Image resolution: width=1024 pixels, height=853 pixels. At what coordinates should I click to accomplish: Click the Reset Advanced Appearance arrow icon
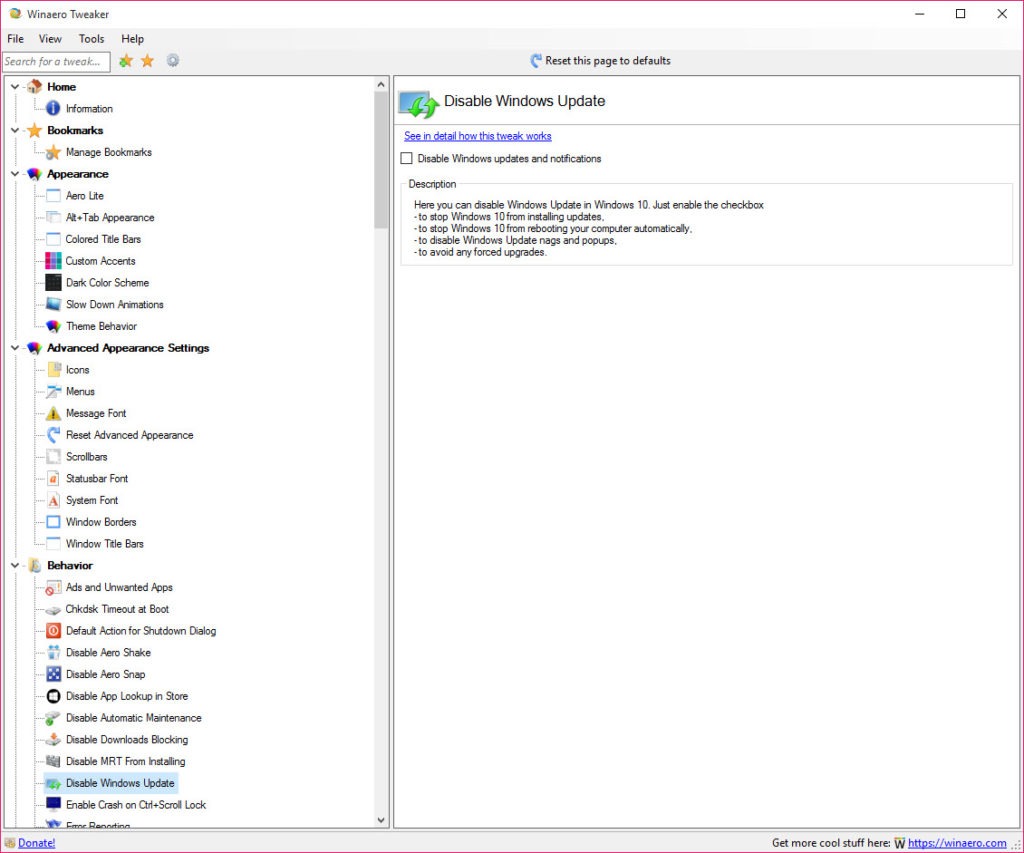[x=53, y=435]
